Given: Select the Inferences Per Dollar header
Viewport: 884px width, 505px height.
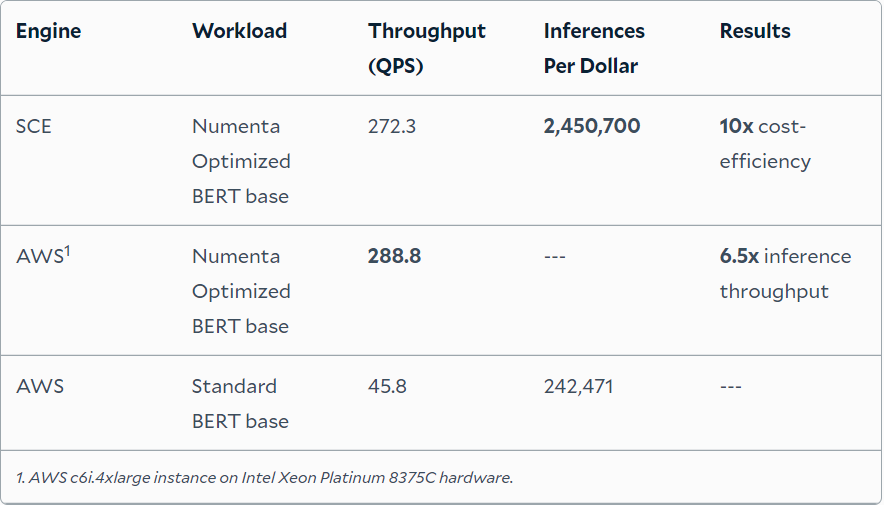Looking at the screenshot, I should coord(594,48).
